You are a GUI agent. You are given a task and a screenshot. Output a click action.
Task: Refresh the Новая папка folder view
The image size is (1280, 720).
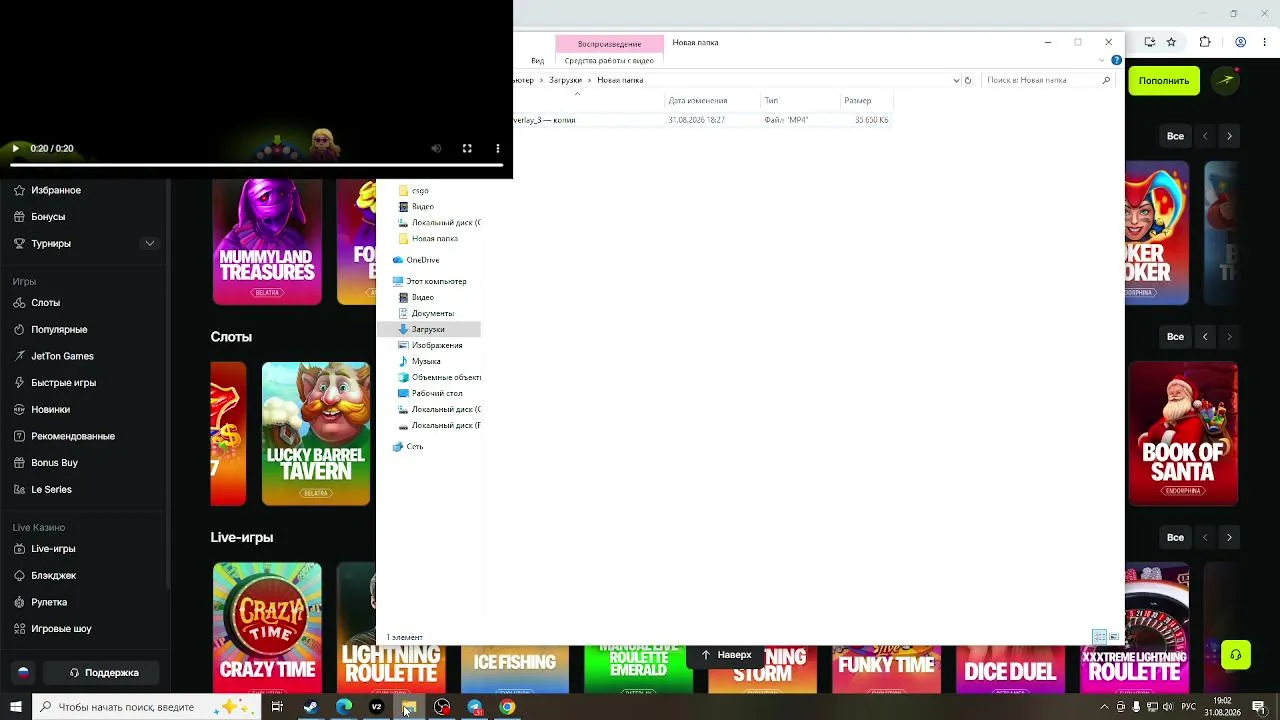[x=968, y=80]
